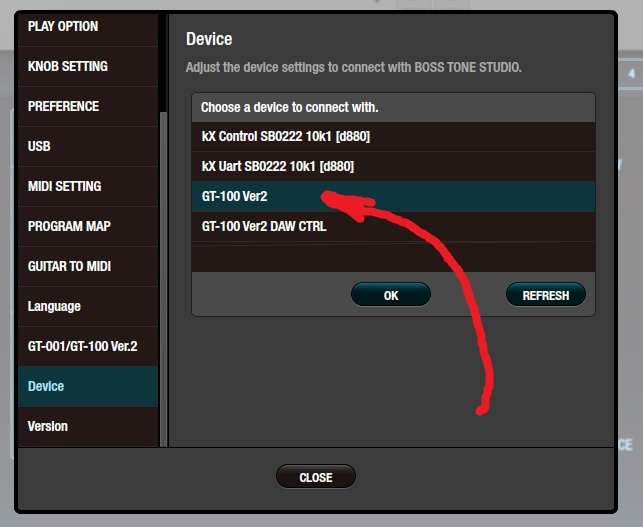Click the sidebar vertical scrollbar
The height and width of the screenshot is (527, 643).
point(163,279)
